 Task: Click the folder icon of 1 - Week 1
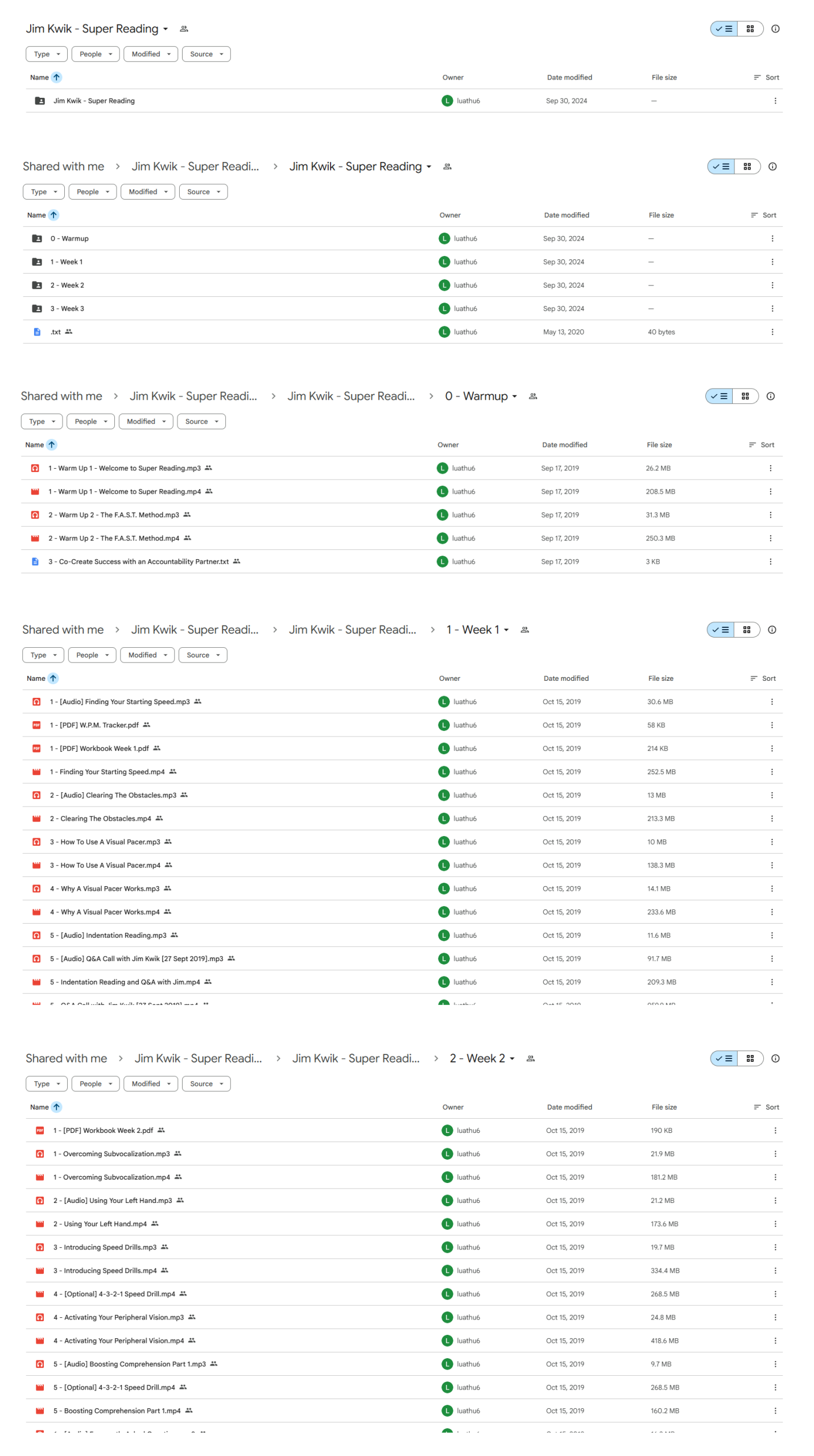37,262
